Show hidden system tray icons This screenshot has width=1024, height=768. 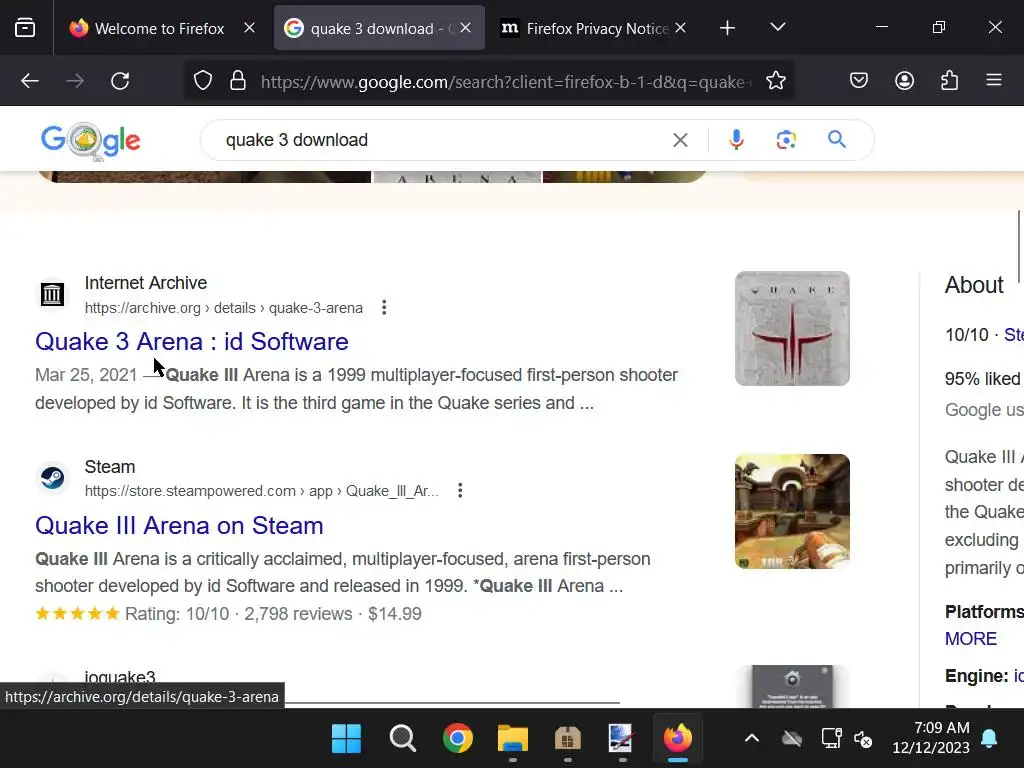coord(752,739)
